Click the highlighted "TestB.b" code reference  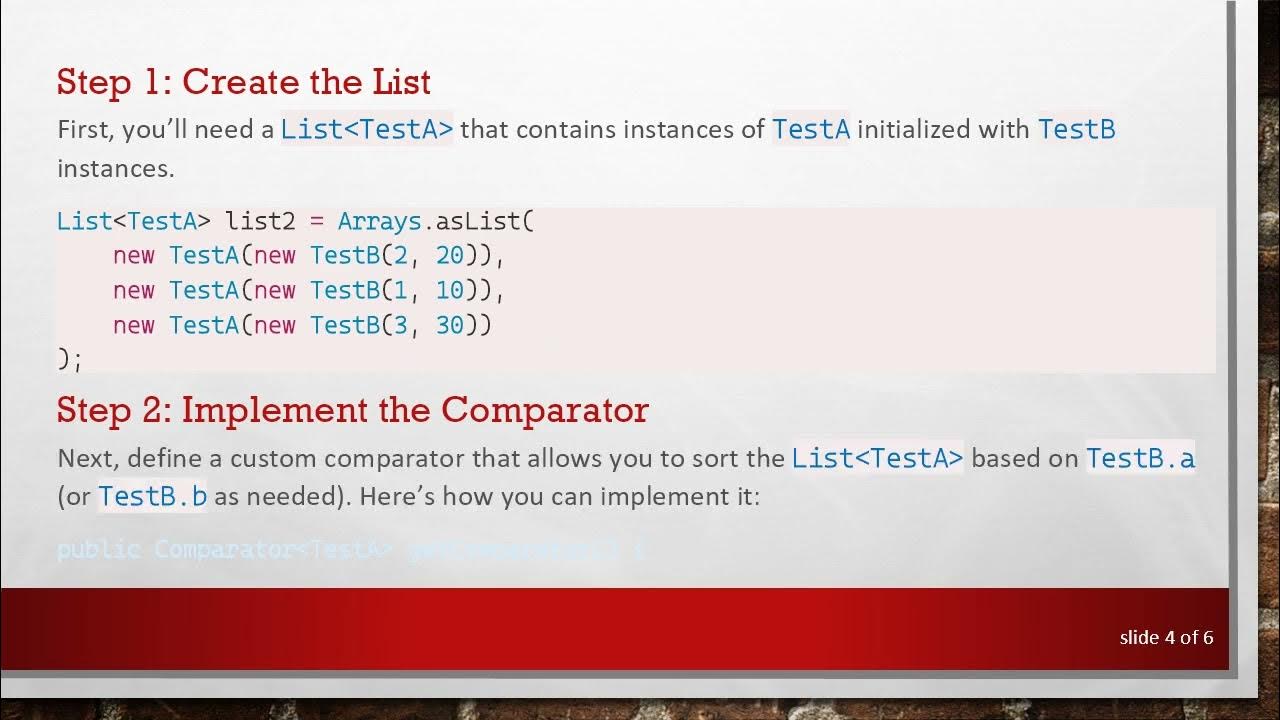coord(152,496)
